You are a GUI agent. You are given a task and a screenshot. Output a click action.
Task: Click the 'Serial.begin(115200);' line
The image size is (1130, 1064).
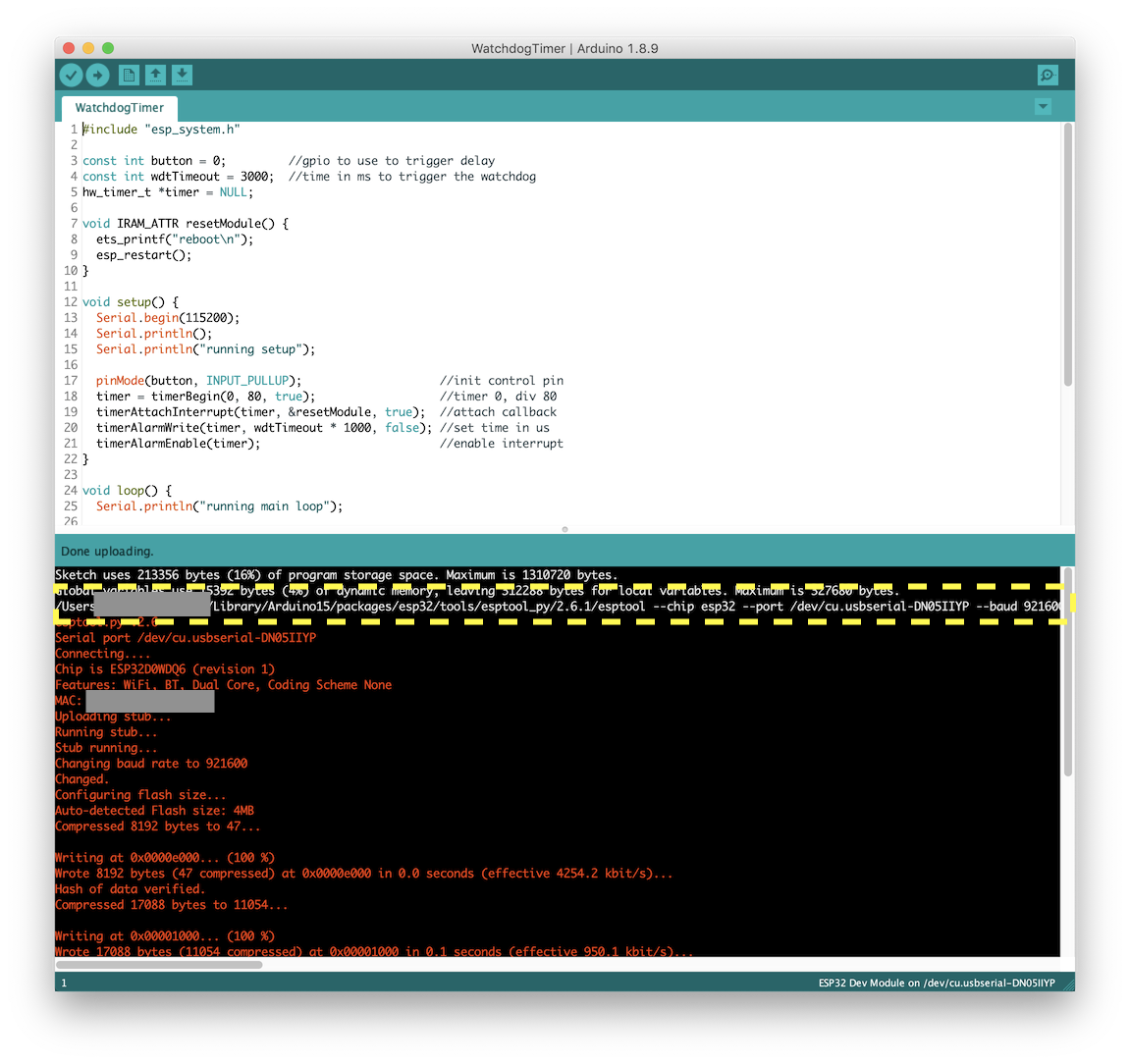[x=168, y=318]
